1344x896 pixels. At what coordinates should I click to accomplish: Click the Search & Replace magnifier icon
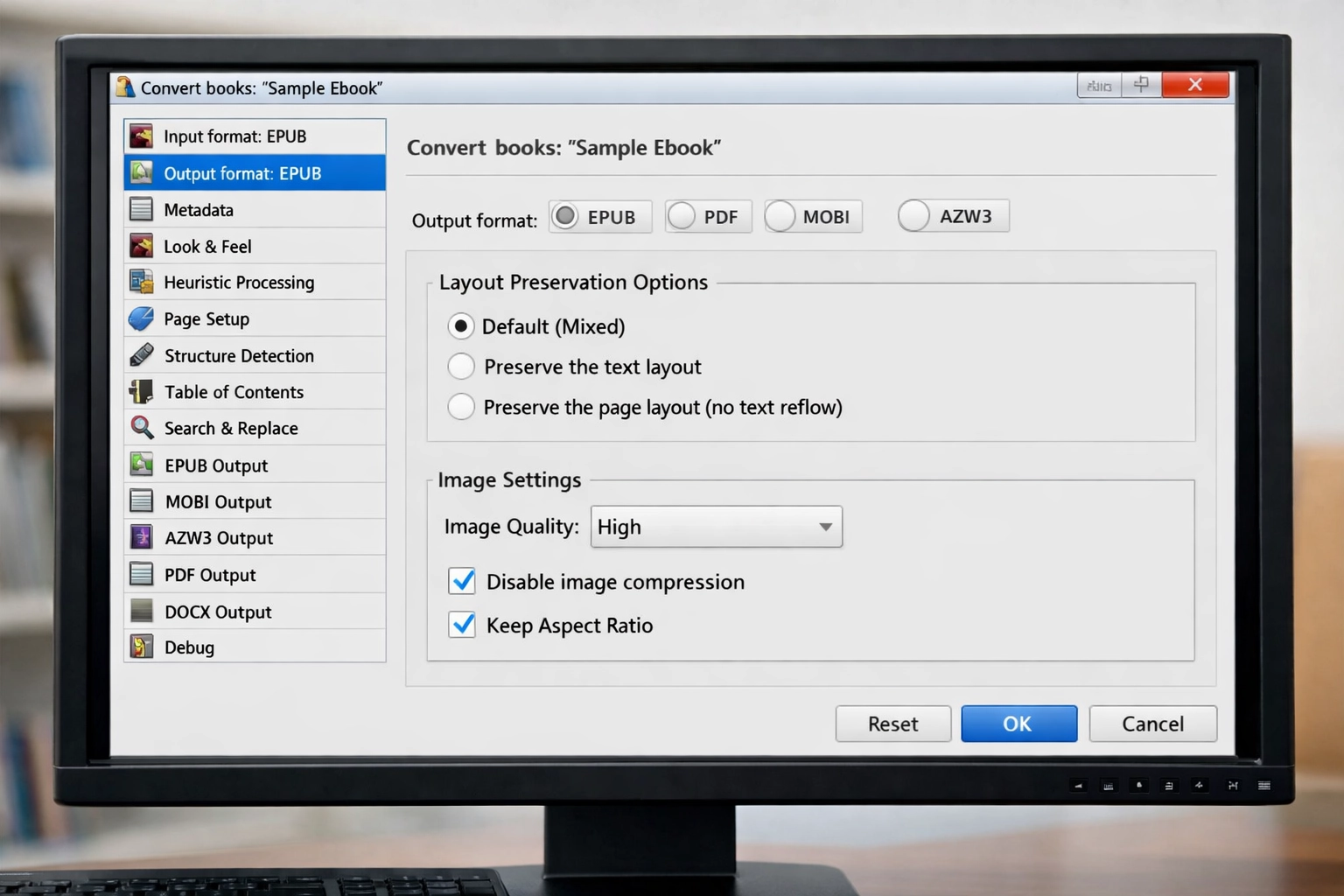(x=141, y=428)
